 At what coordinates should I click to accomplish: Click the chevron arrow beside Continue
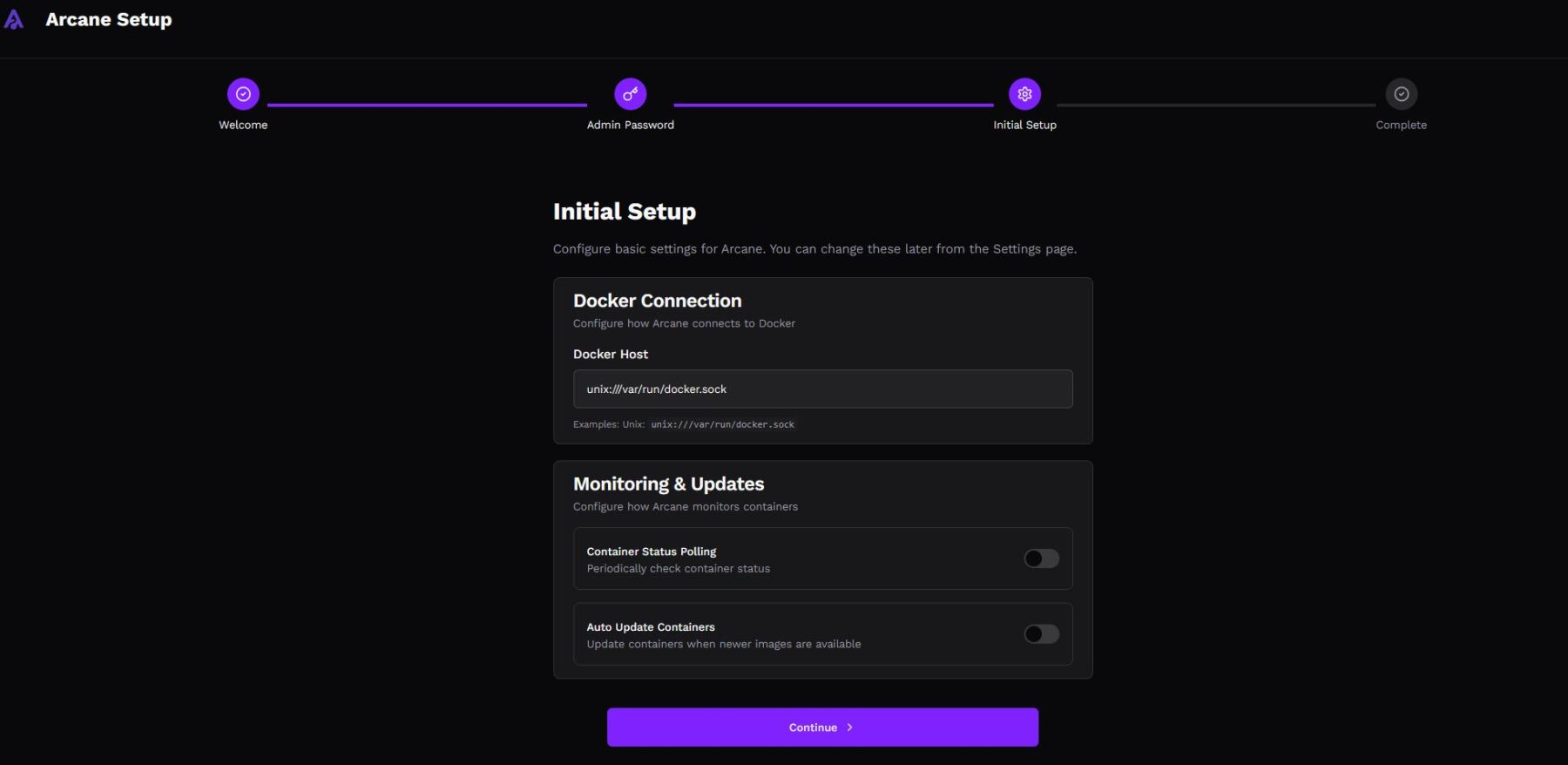(850, 728)
